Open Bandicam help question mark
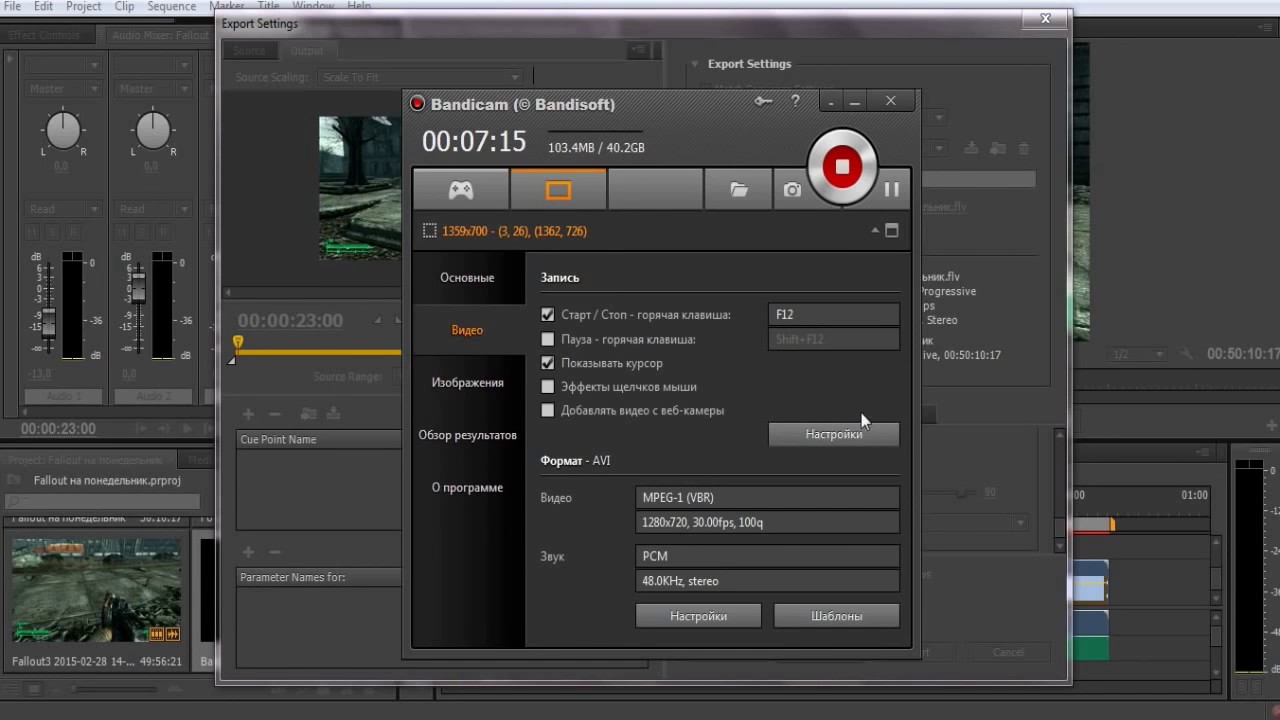This screenshot has width=1280, height=720. pos(796,101)
